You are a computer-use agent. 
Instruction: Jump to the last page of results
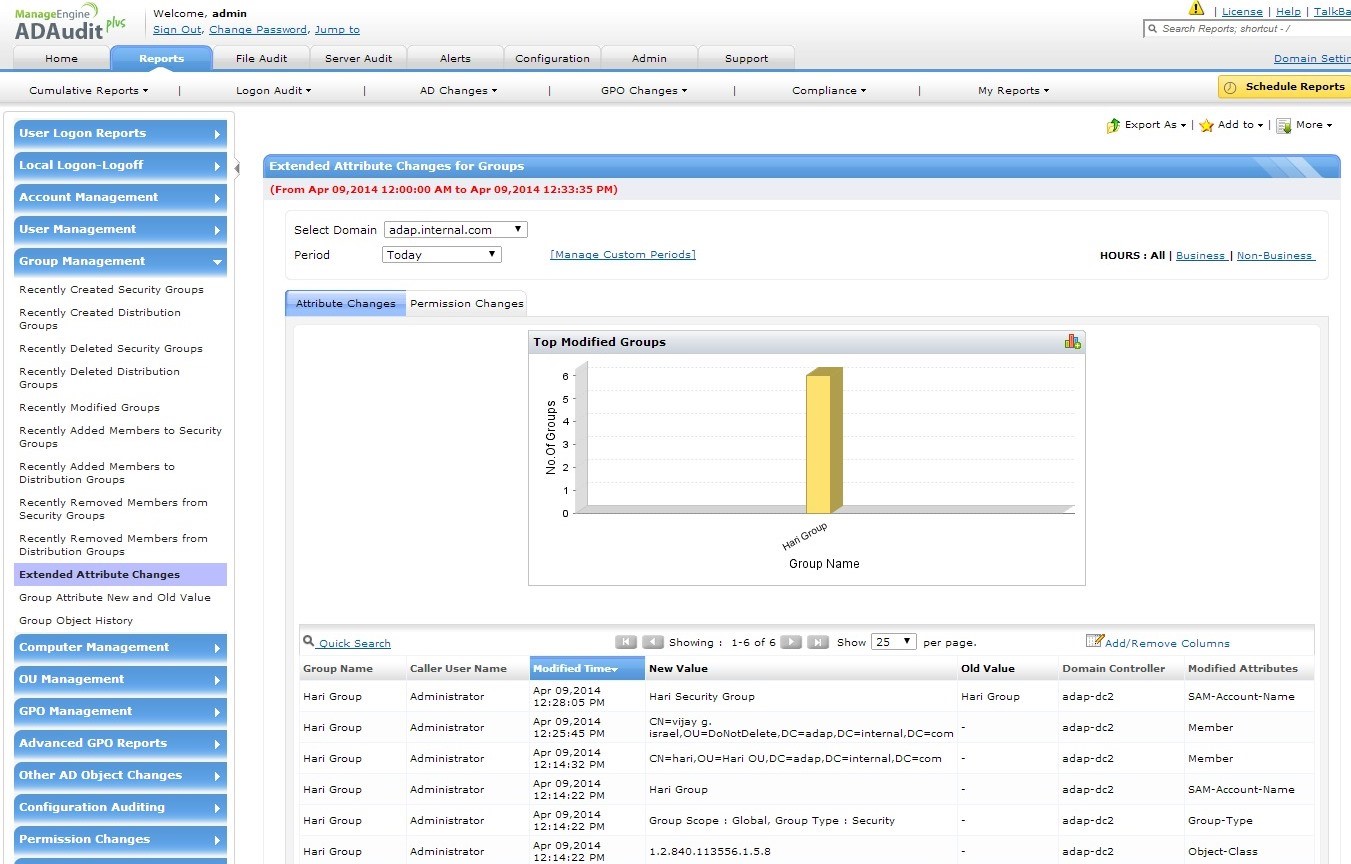point(817,642)
